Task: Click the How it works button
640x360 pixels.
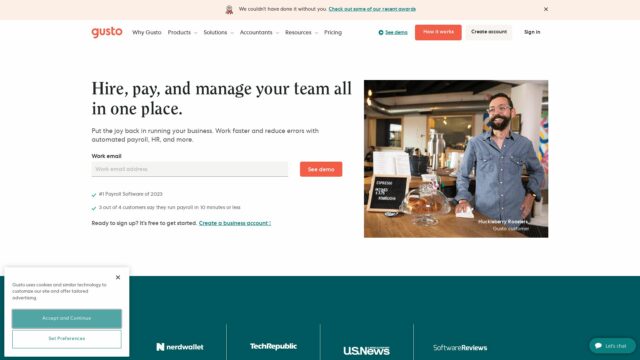Action: click(x=438, y=32)
